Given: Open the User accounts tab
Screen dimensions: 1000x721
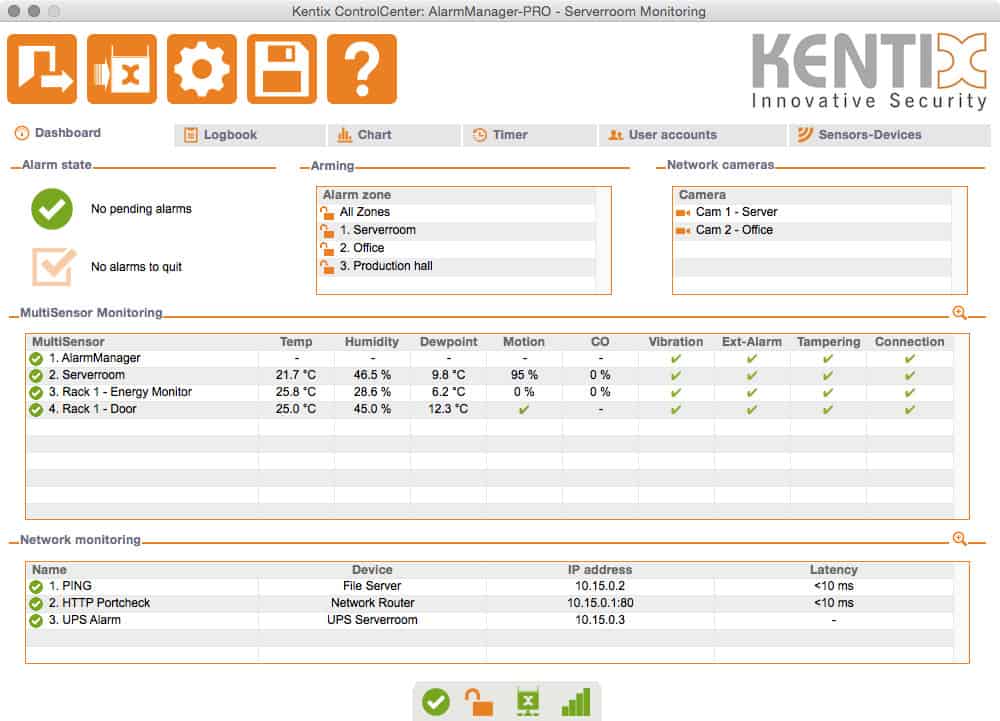Looking at the screenshot, I should click(692, 135).
